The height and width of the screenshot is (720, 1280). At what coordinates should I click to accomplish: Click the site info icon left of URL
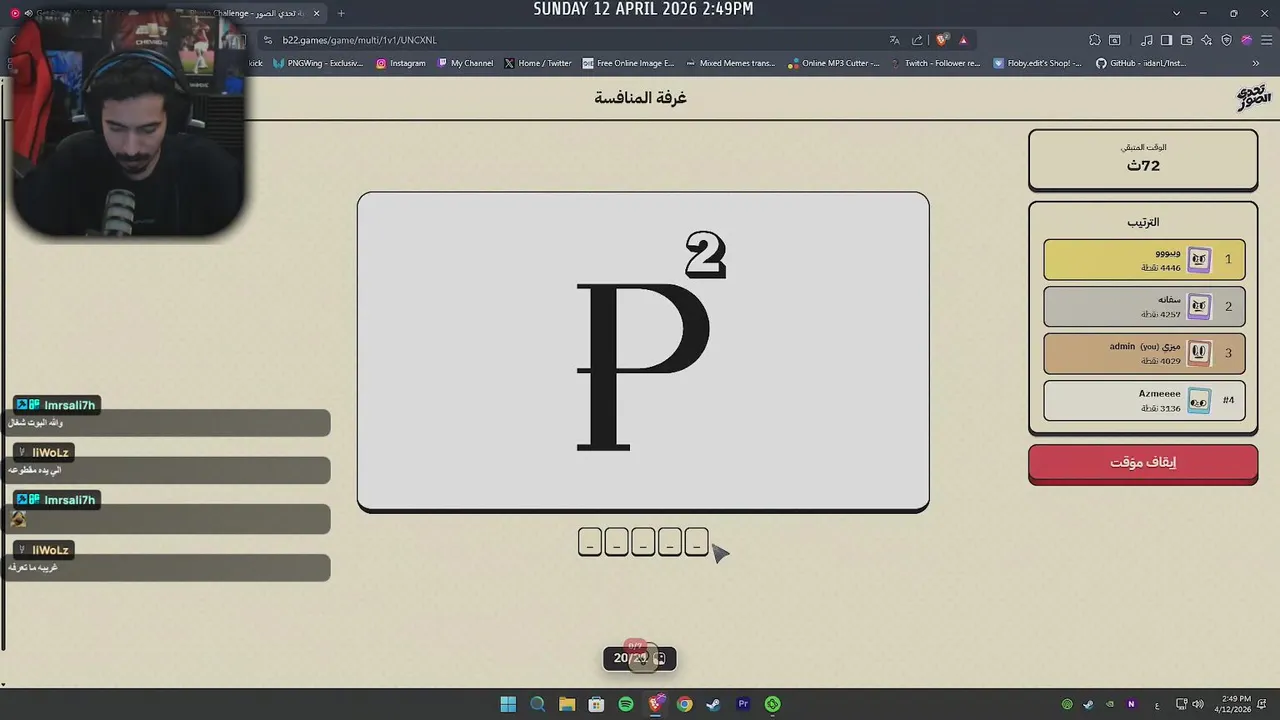(268, 40)
